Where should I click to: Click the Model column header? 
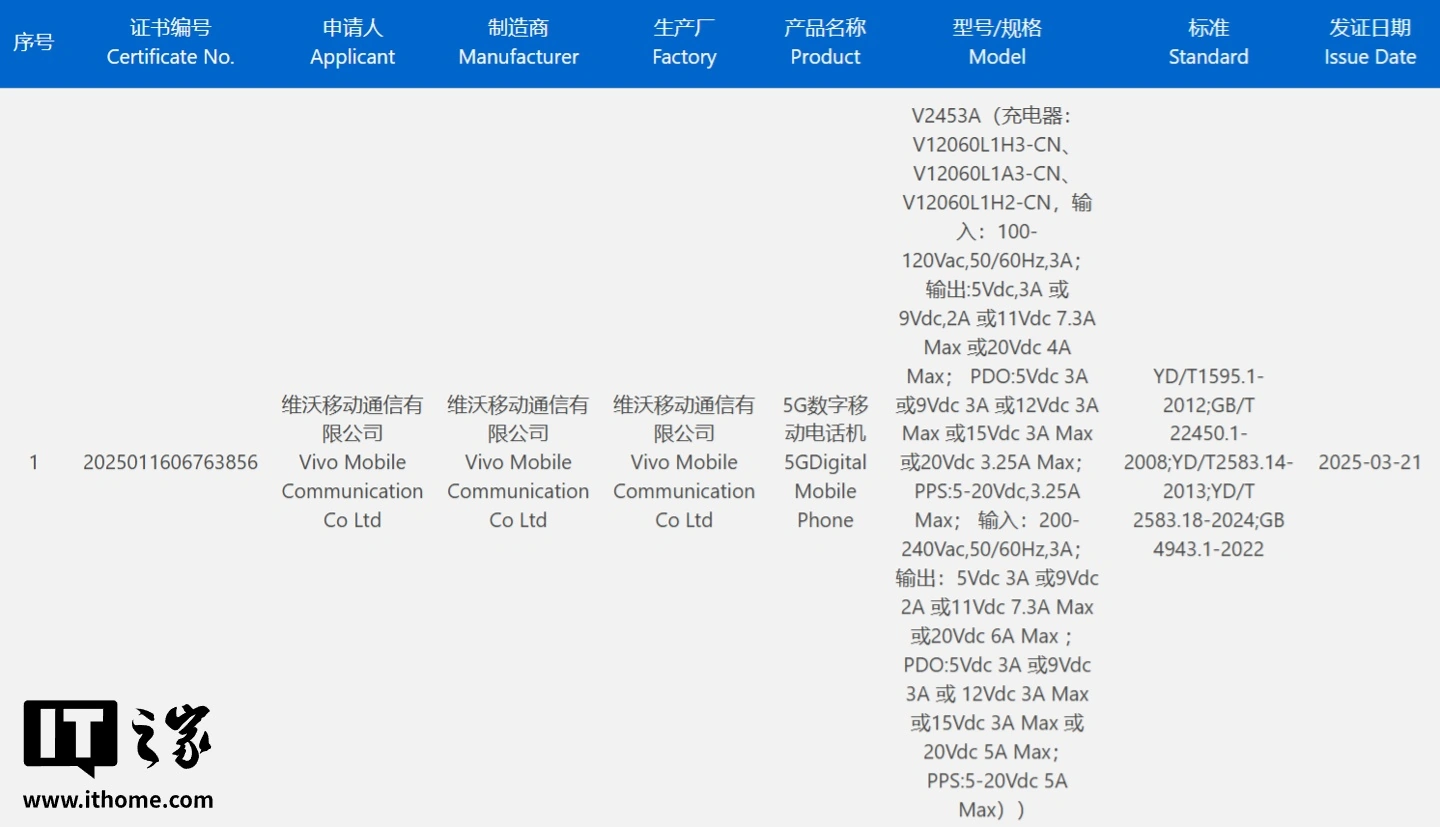[997, 43]
